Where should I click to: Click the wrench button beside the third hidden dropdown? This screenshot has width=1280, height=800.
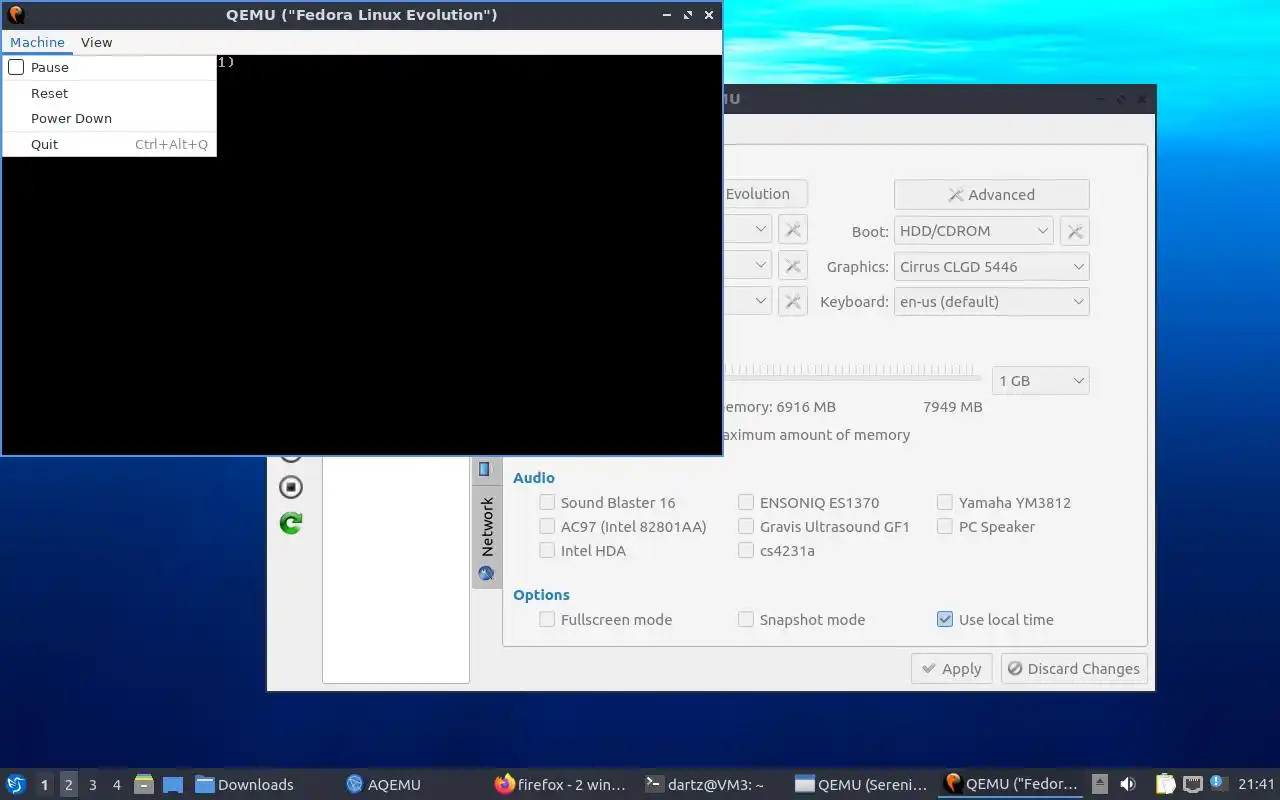tap(793, 301)
